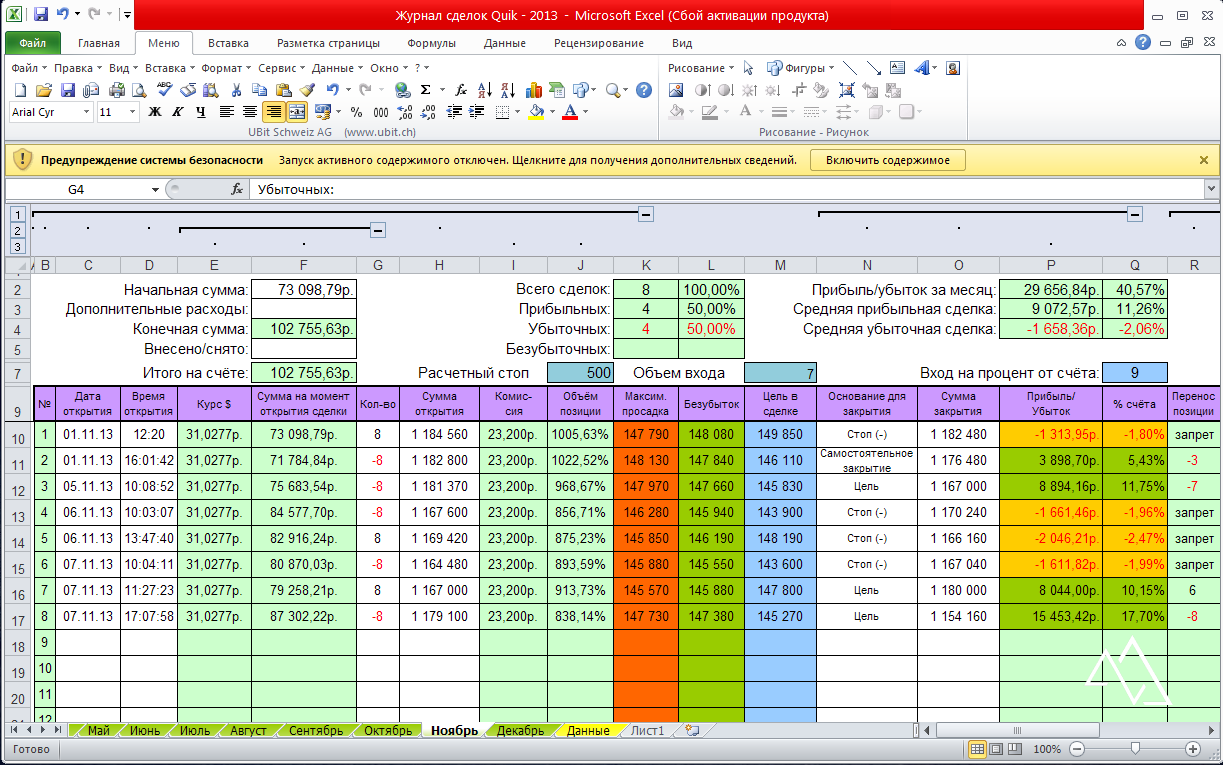Click the Включить содержимое button
1223x765 pixels.
click(x=887, y=160)
